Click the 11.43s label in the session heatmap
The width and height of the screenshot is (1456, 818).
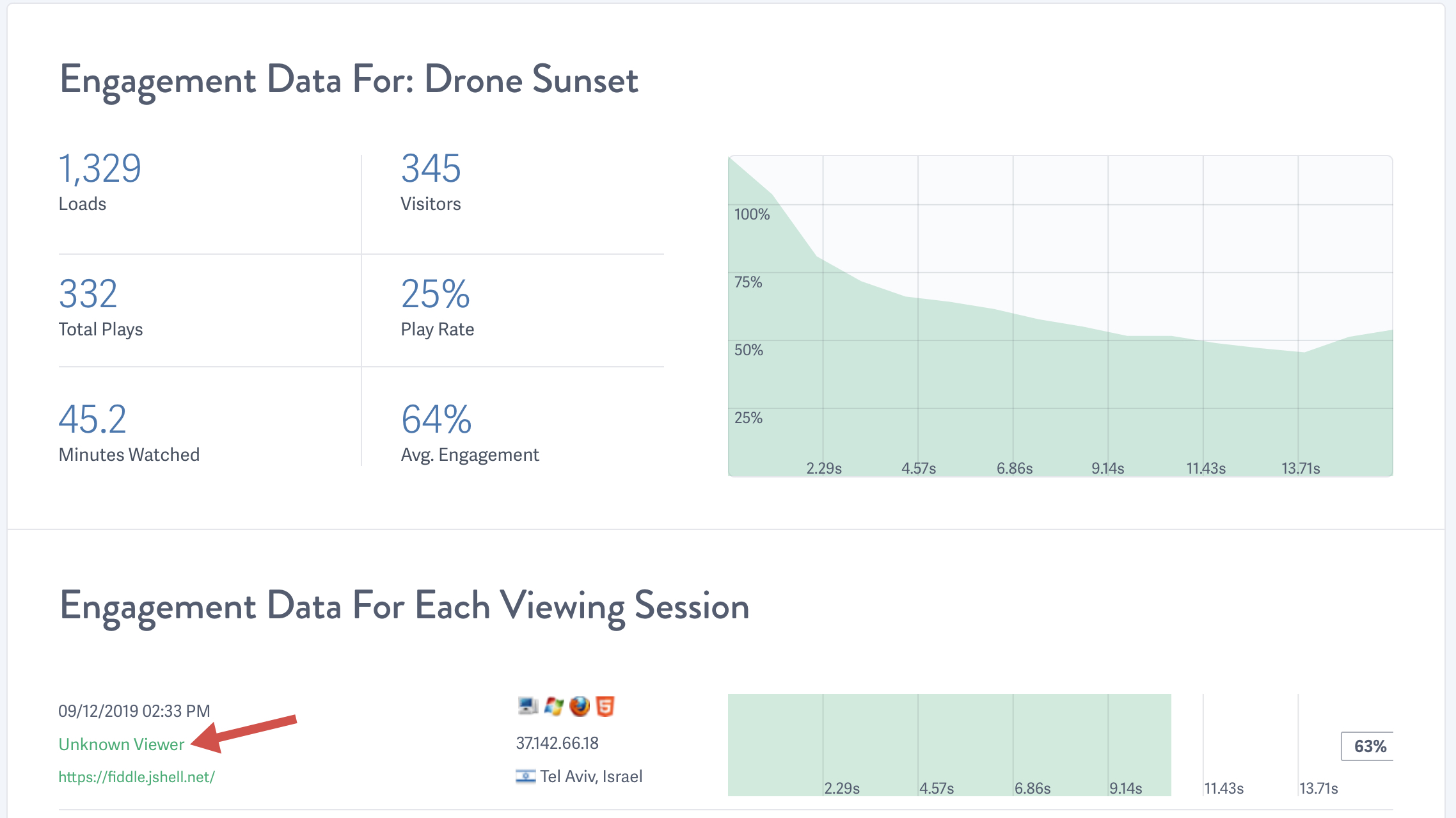[1224, 789]
